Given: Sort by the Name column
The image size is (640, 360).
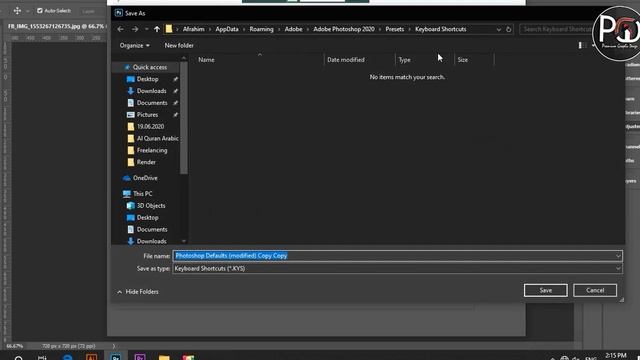Looking at the screenshot, I should [206, 60].
